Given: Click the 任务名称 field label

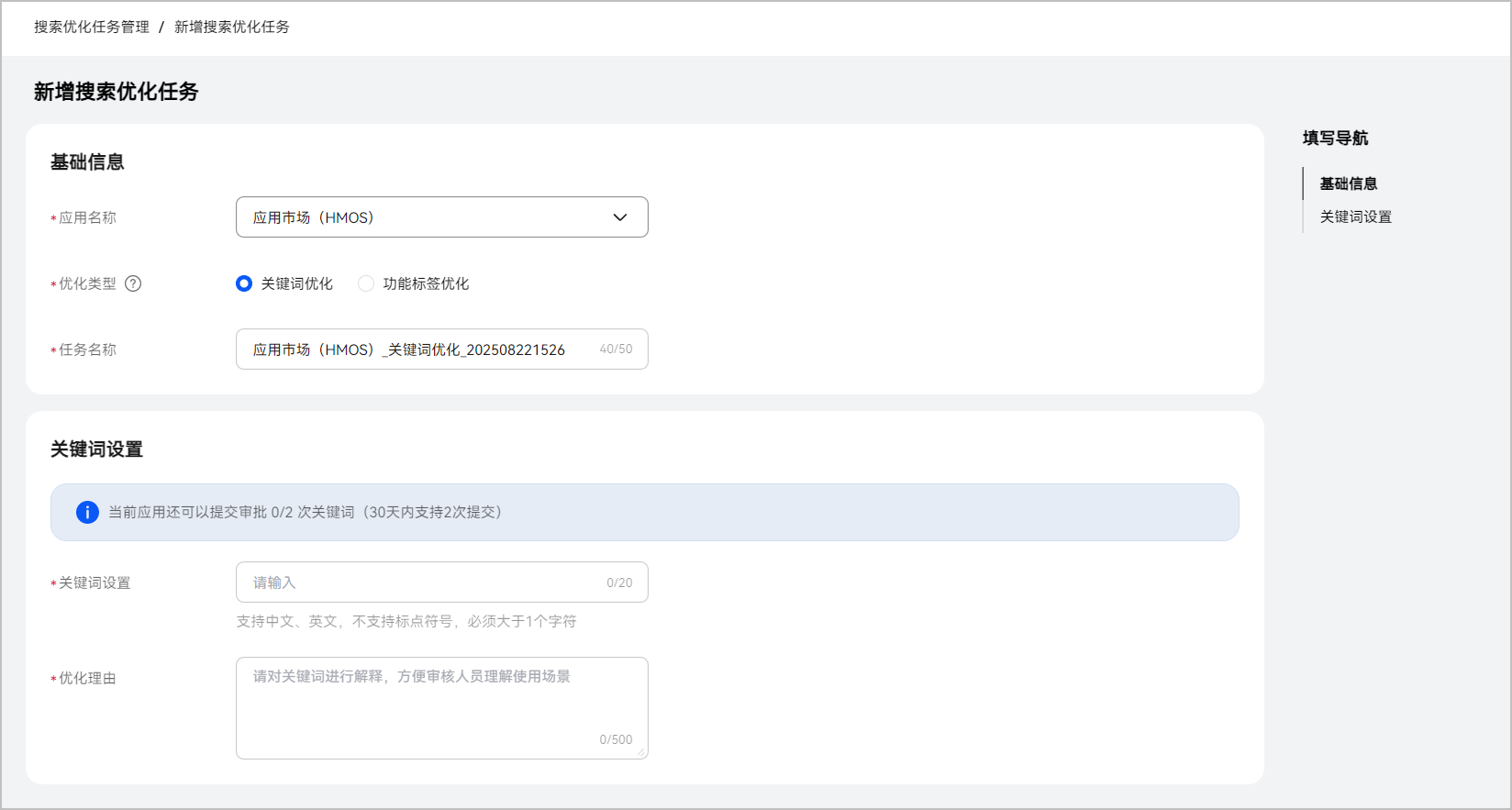Looking at the screenshot, I should click(x=88, y=350).
